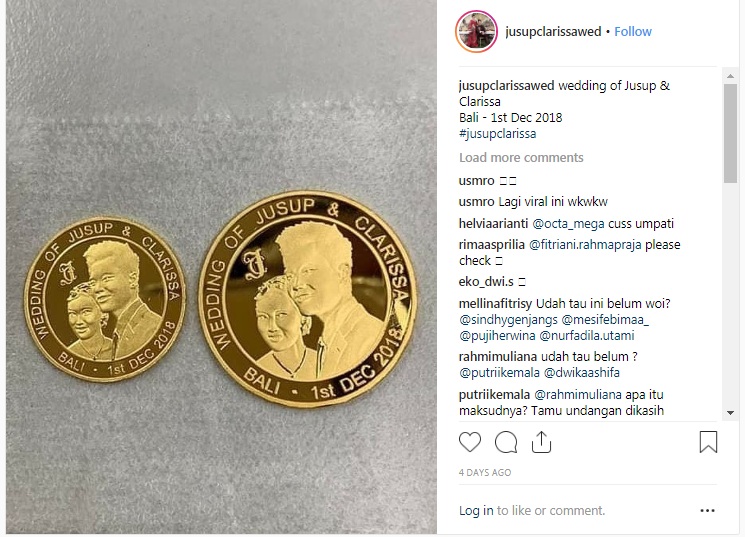
Task: Click the gold coins photo
Action: coord(221,267)
